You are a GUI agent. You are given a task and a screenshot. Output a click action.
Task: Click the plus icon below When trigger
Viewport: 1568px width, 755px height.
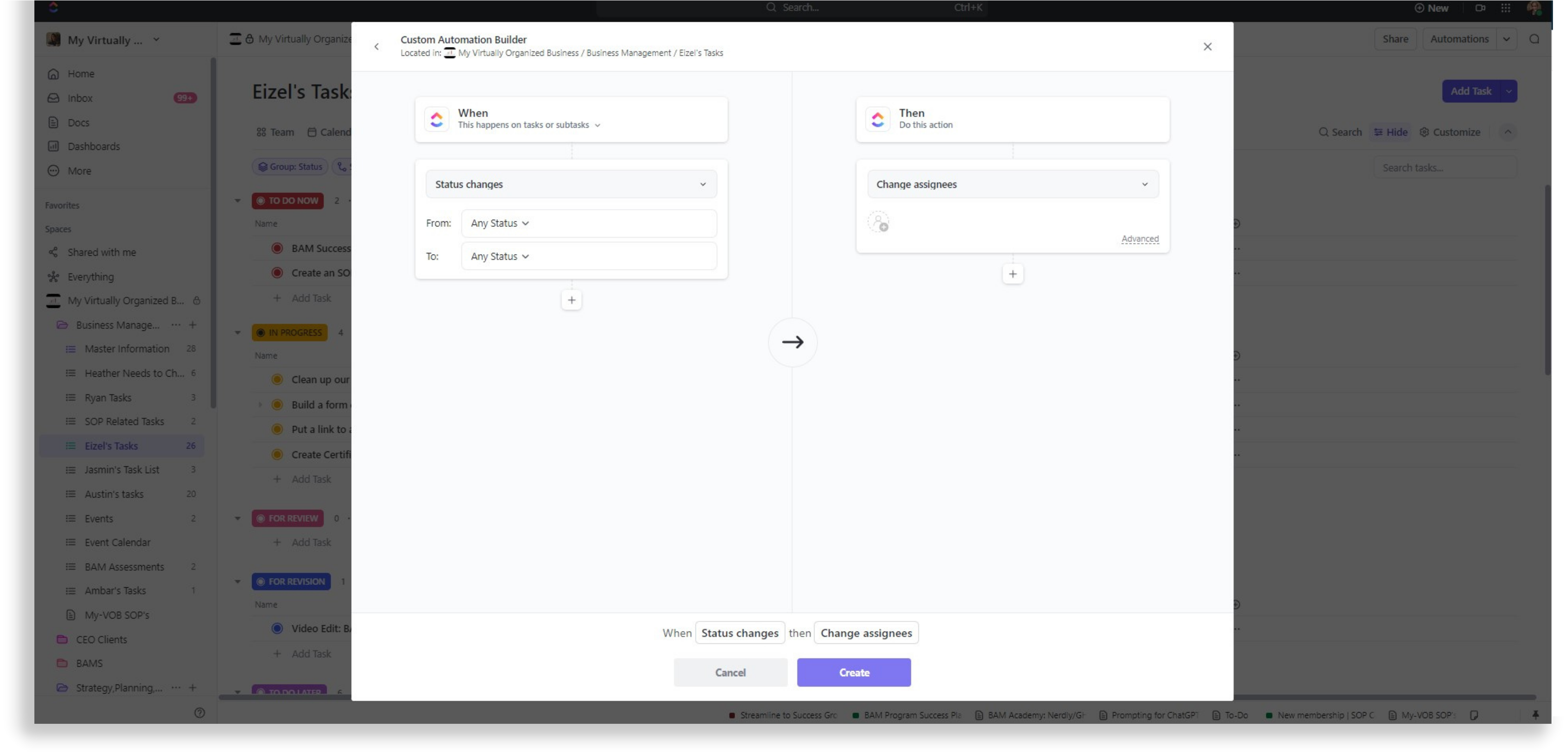[571, 300]
